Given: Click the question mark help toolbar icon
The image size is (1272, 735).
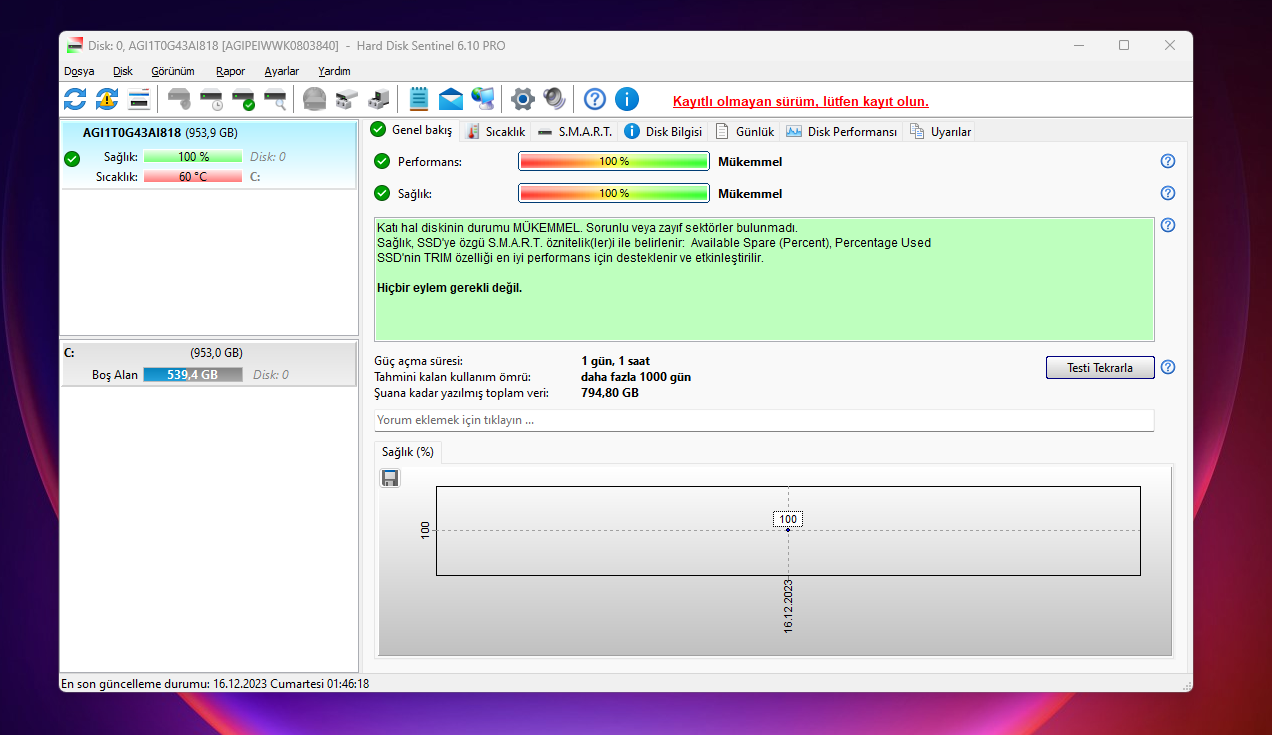Looking at the screenshot, I should click(x=595, y=99).
